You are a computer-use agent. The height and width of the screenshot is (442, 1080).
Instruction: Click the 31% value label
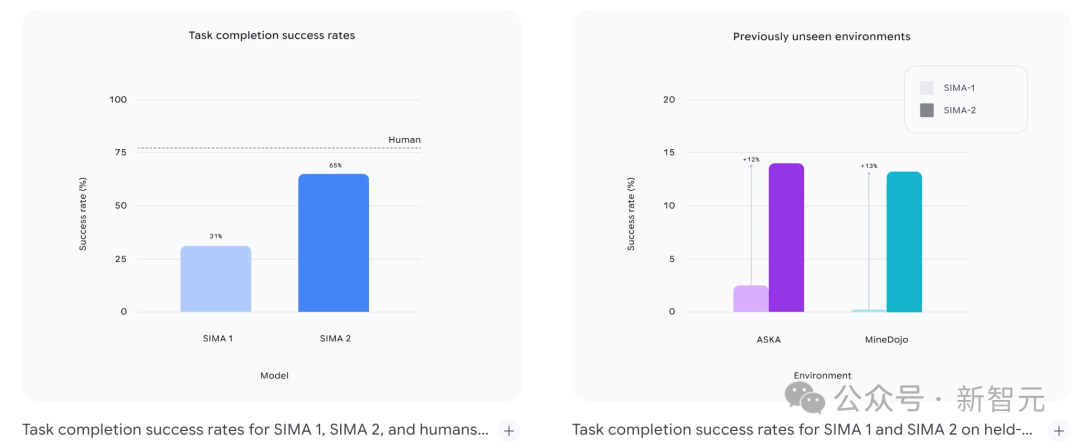click(216, 237)
